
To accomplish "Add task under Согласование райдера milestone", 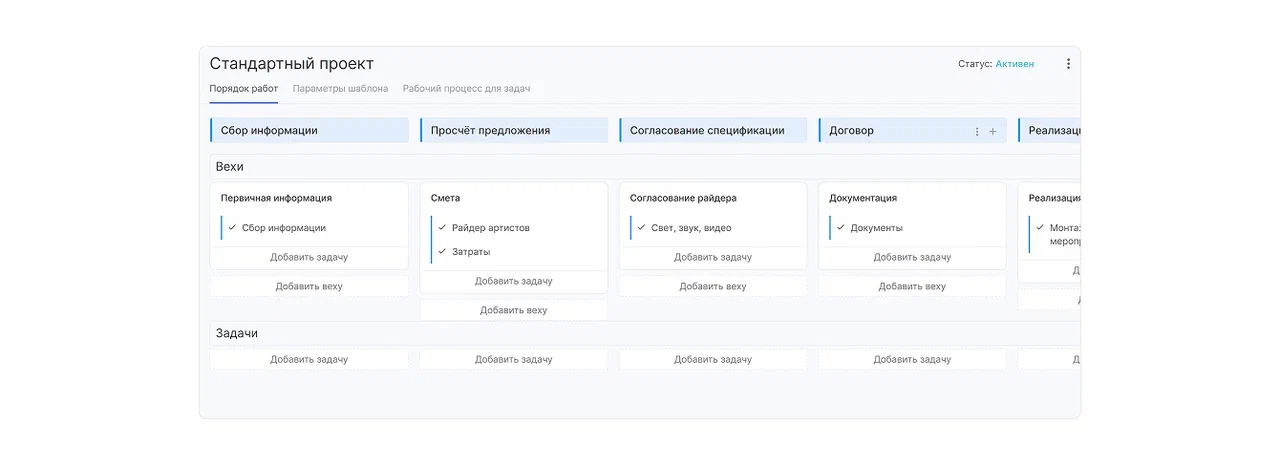I will click(712, 258).
